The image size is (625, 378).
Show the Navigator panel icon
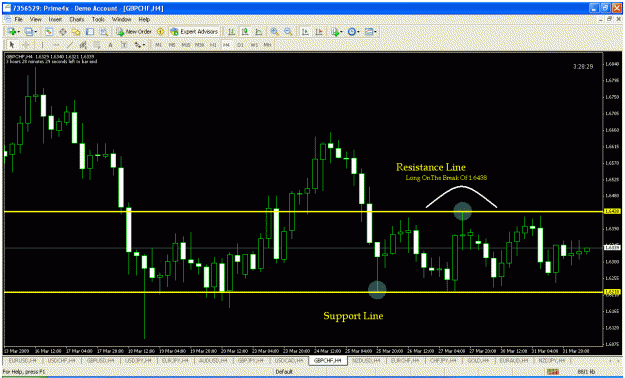click(76, 32)
